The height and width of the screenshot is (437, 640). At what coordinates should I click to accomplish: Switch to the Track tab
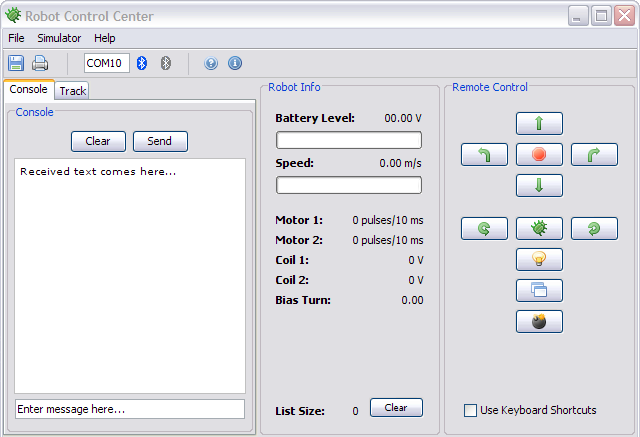click(73, 91)
